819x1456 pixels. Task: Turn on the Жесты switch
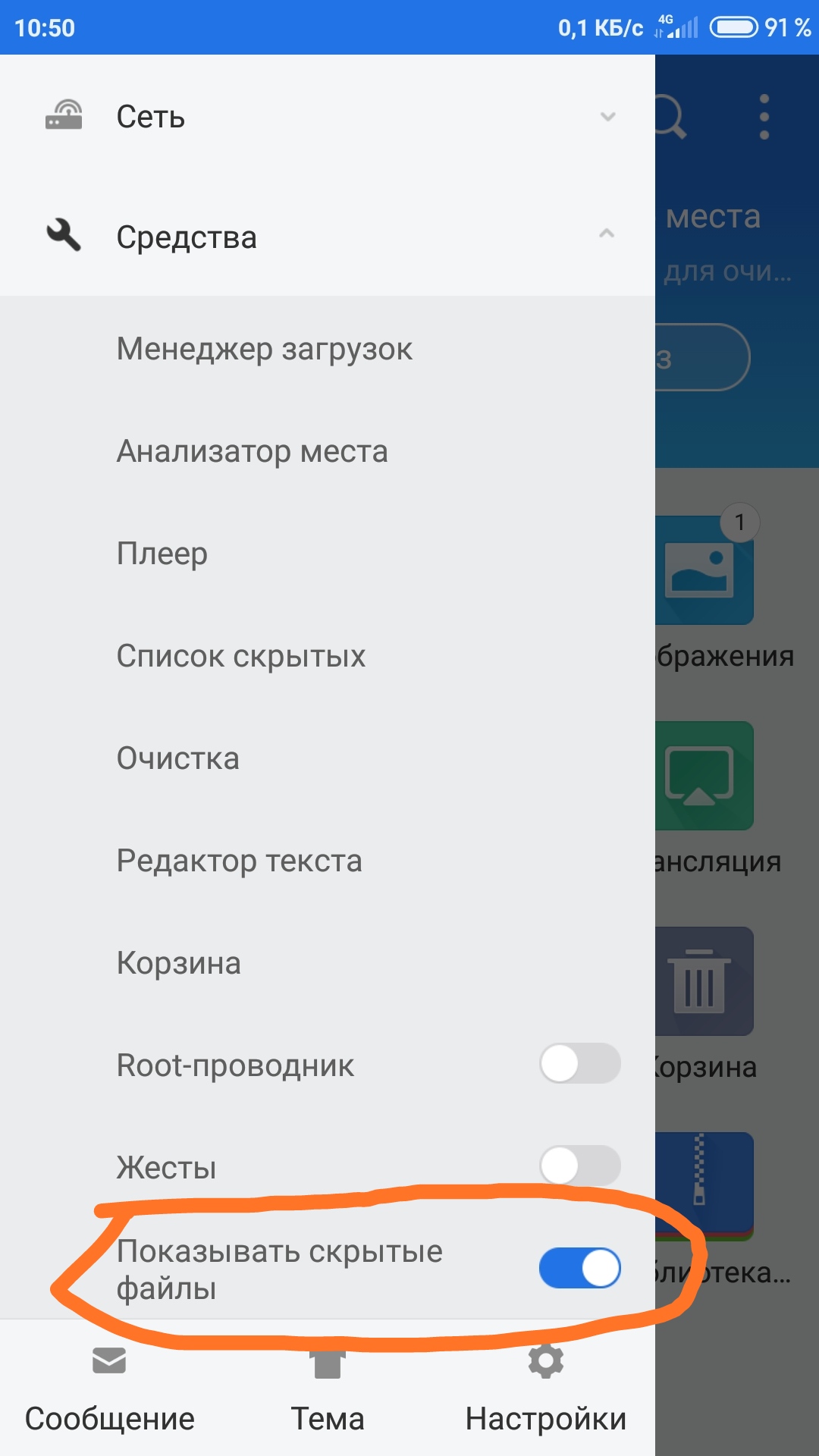(580, 1166)
